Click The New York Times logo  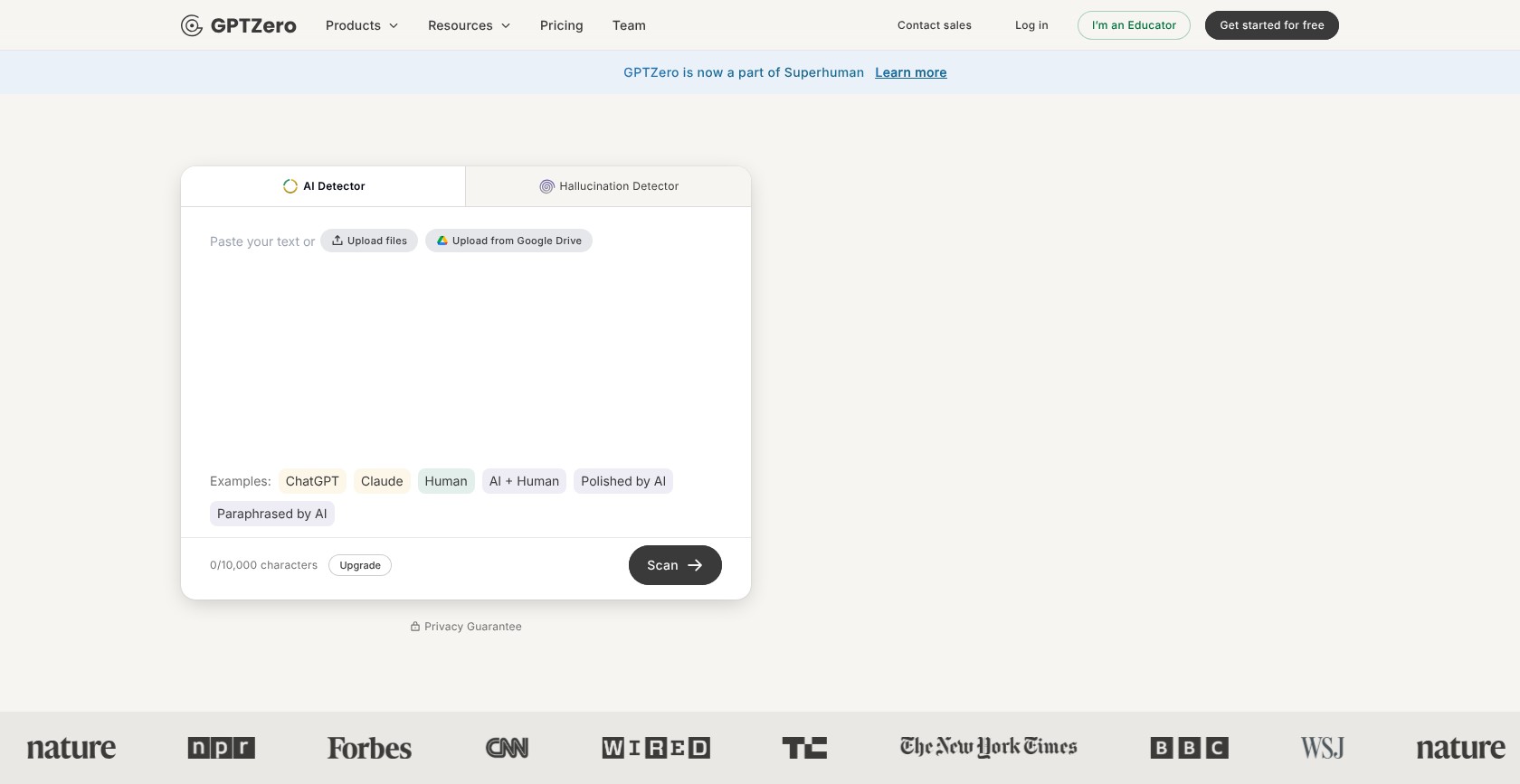pos(989,747)
